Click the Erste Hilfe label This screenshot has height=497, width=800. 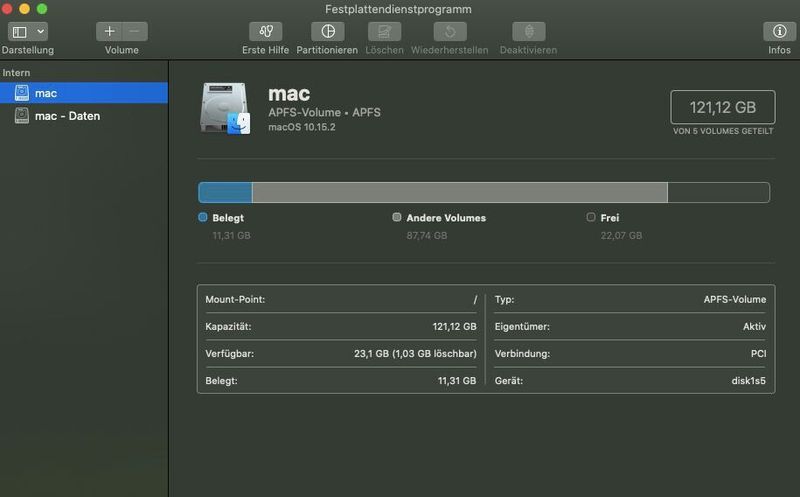coord(265,50)
